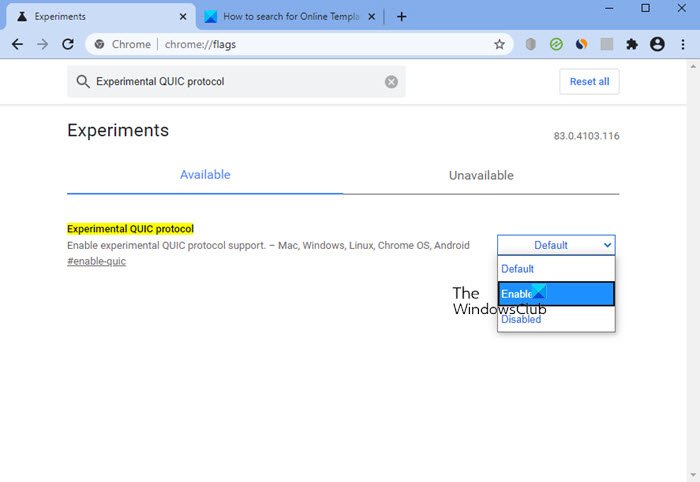Click the Chrome site info icon
The width and height of the screenshot is (700, 482).
100,44
